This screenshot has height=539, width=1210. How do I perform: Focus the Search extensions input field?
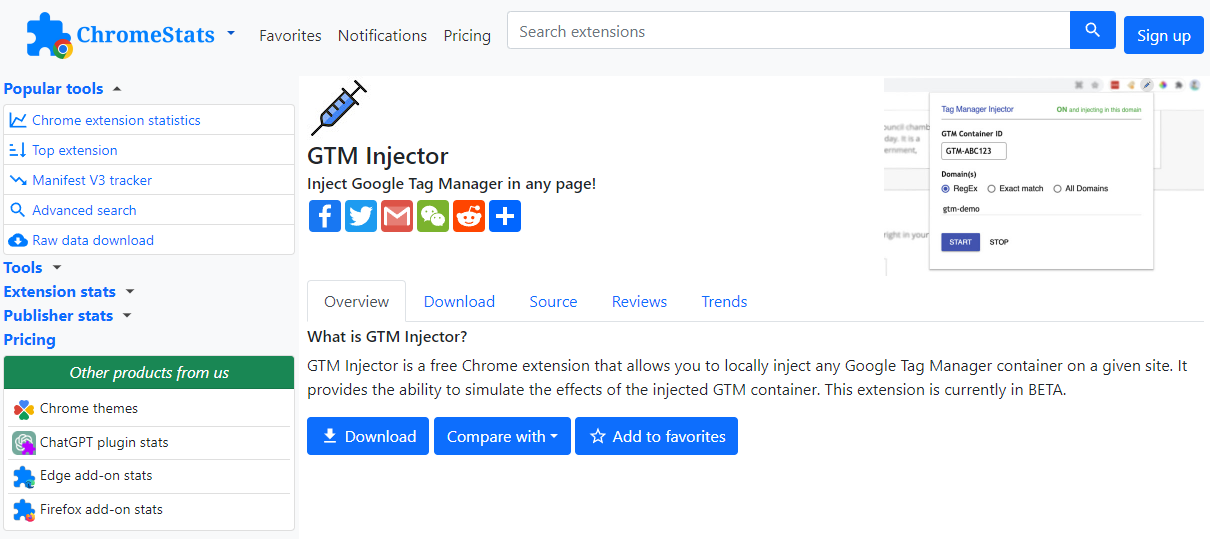pos(789,30)
